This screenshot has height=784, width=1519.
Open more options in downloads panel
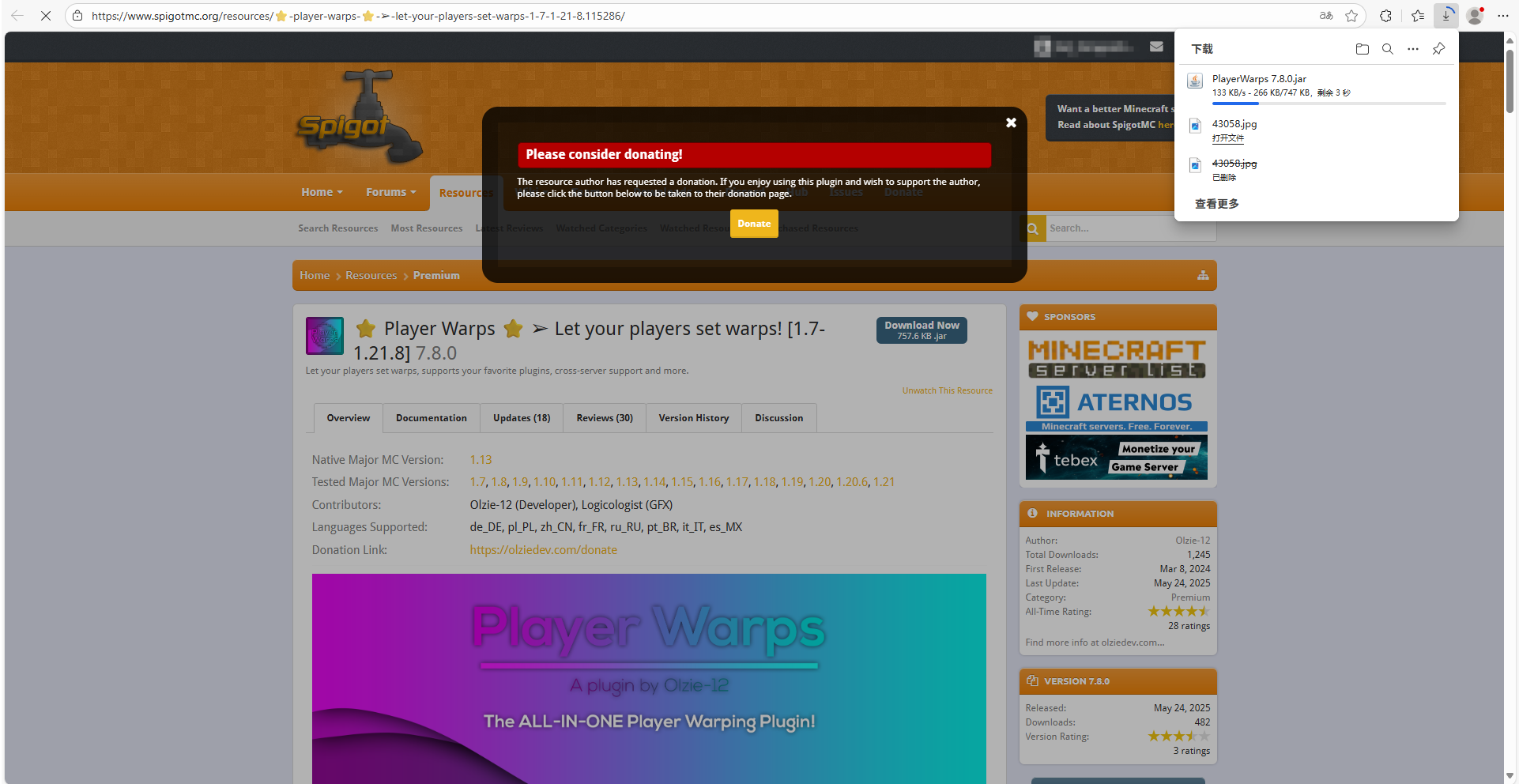(x=1412, y=49)
